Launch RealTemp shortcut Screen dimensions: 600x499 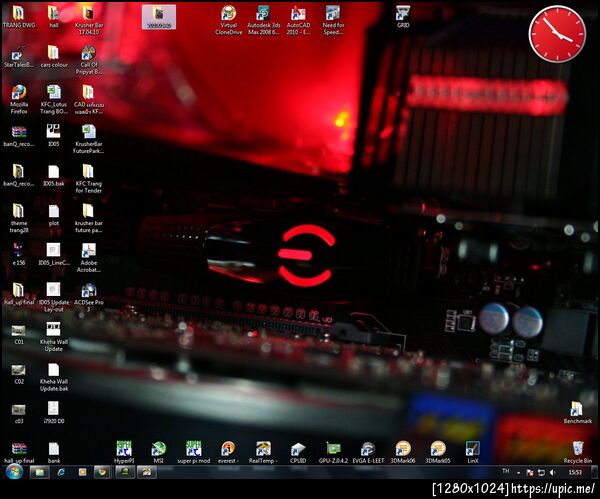coord(263,452)
